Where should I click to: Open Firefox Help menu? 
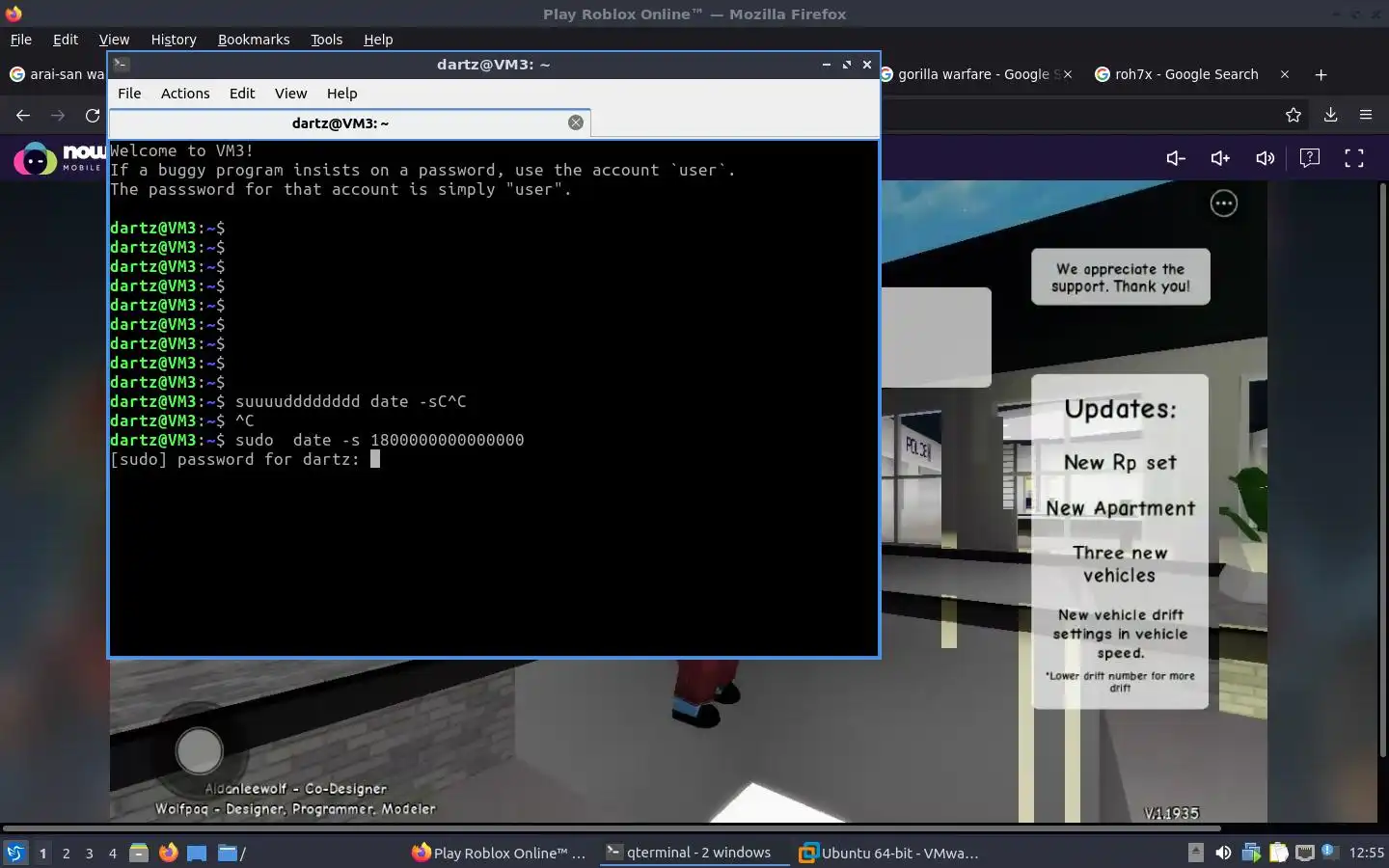378,40
